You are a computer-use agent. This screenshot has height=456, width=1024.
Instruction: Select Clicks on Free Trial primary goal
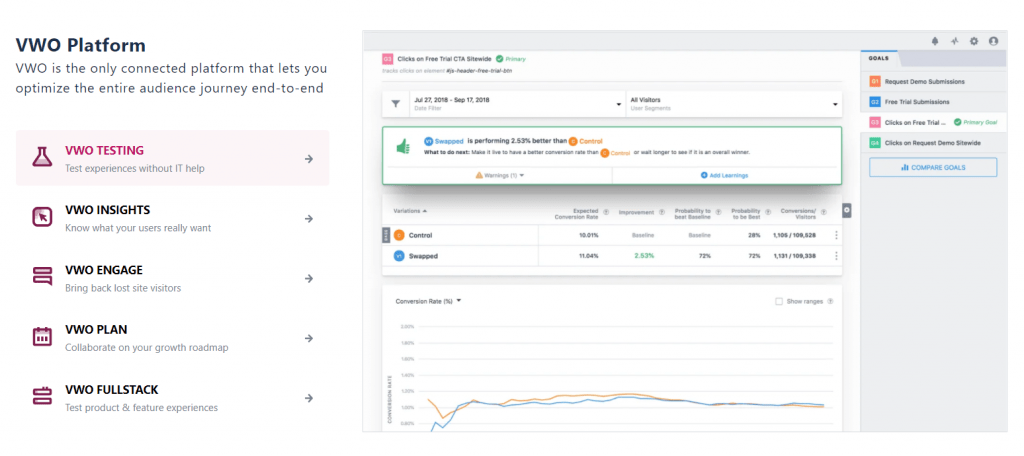[x=933, y=122]
